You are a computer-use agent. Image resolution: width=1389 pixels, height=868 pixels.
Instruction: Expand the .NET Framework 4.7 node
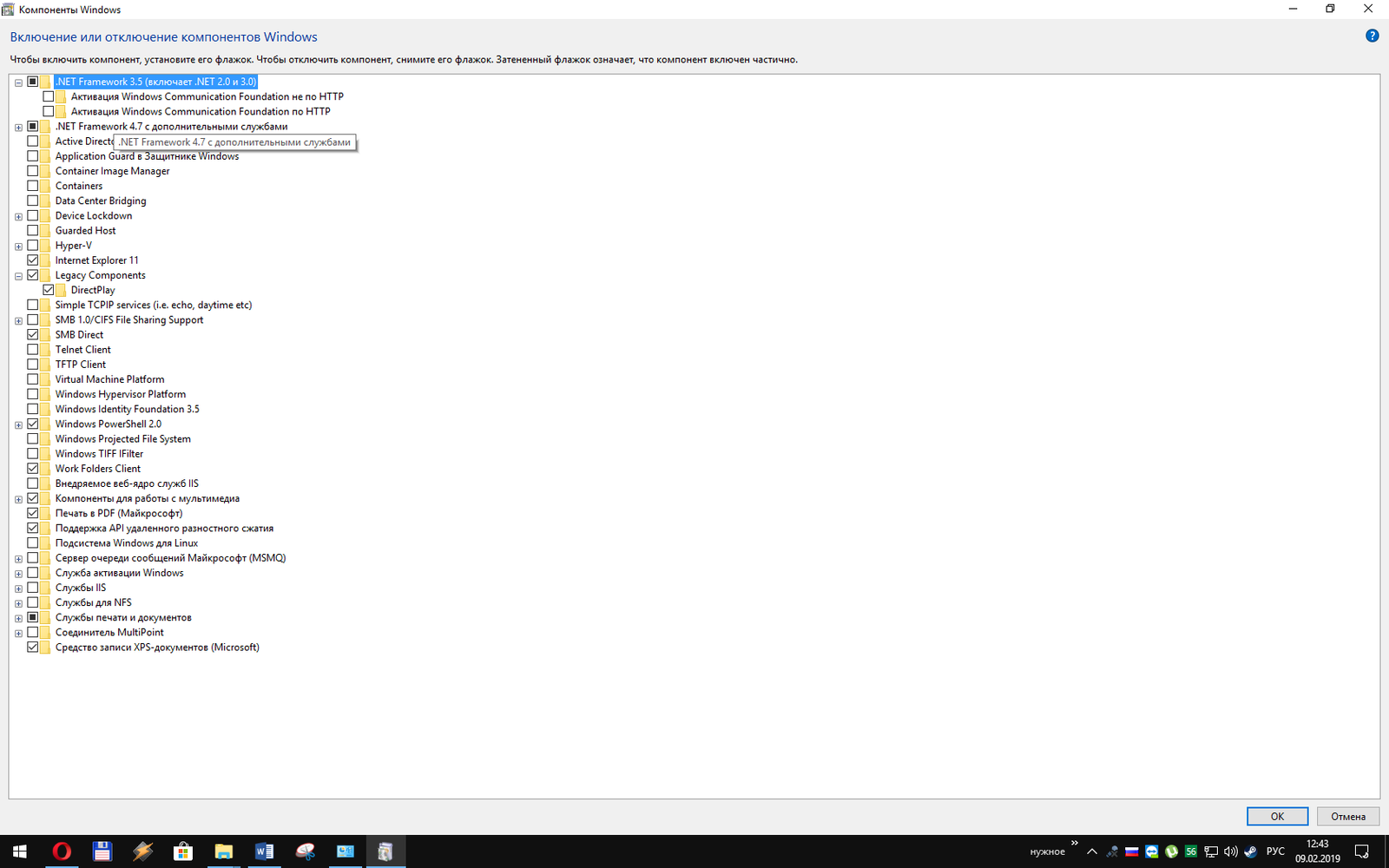(18, 127)
